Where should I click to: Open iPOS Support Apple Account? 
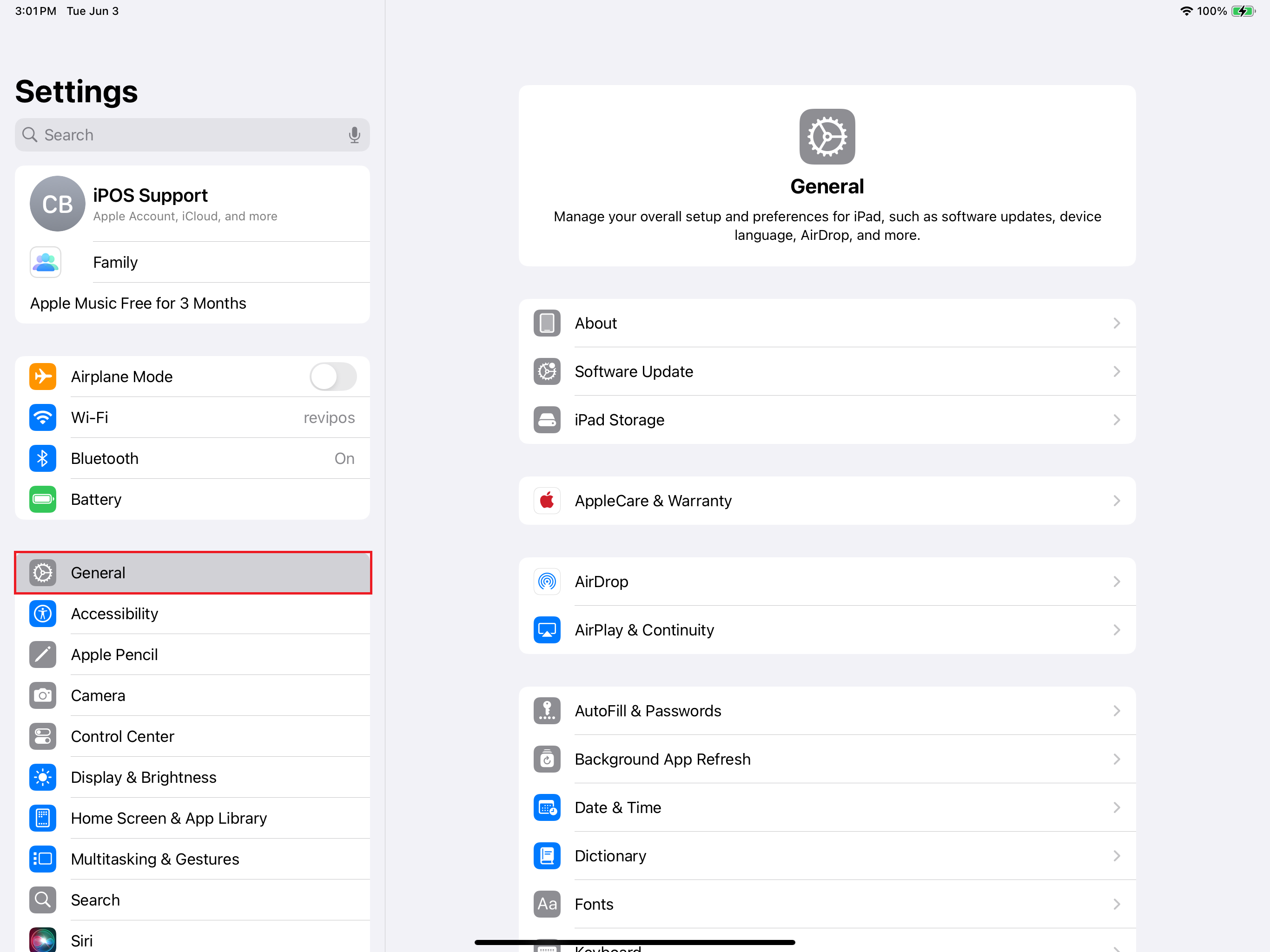(x=192, y=204)
